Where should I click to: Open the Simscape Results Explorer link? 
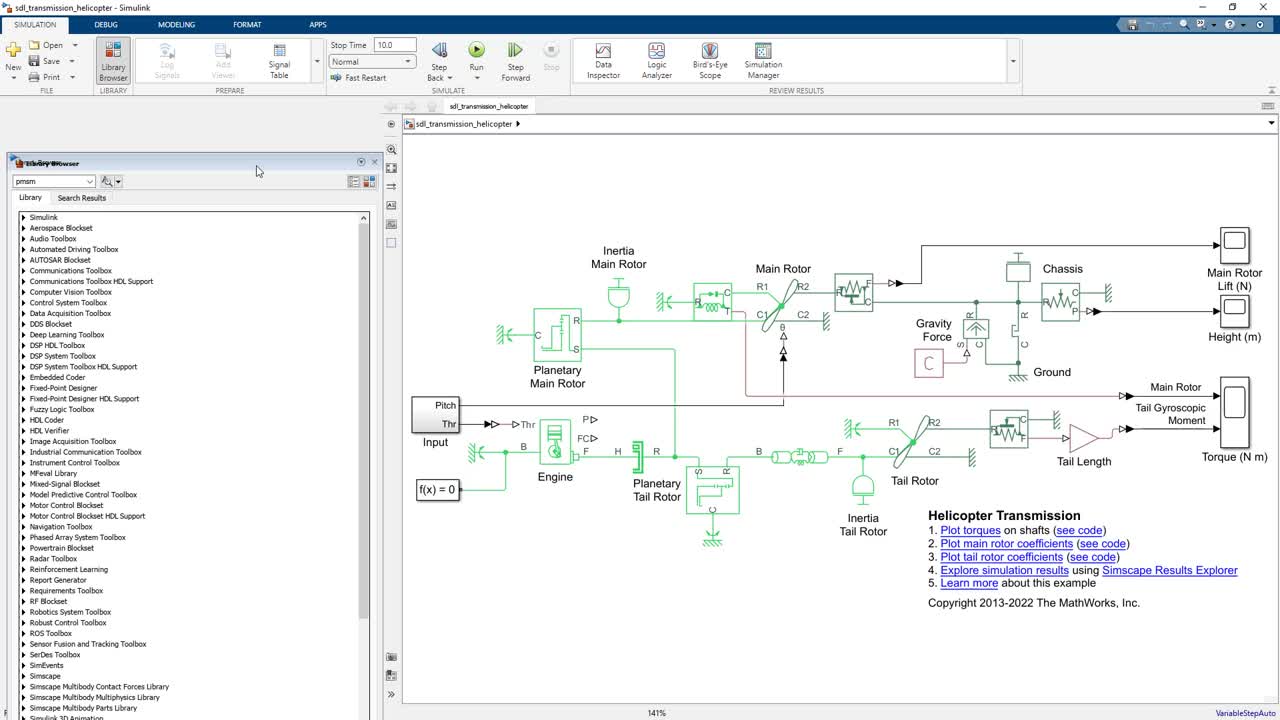[1170, 570]
